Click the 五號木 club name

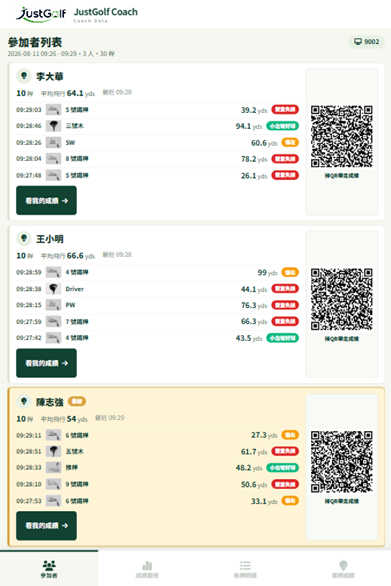(74, 451)
